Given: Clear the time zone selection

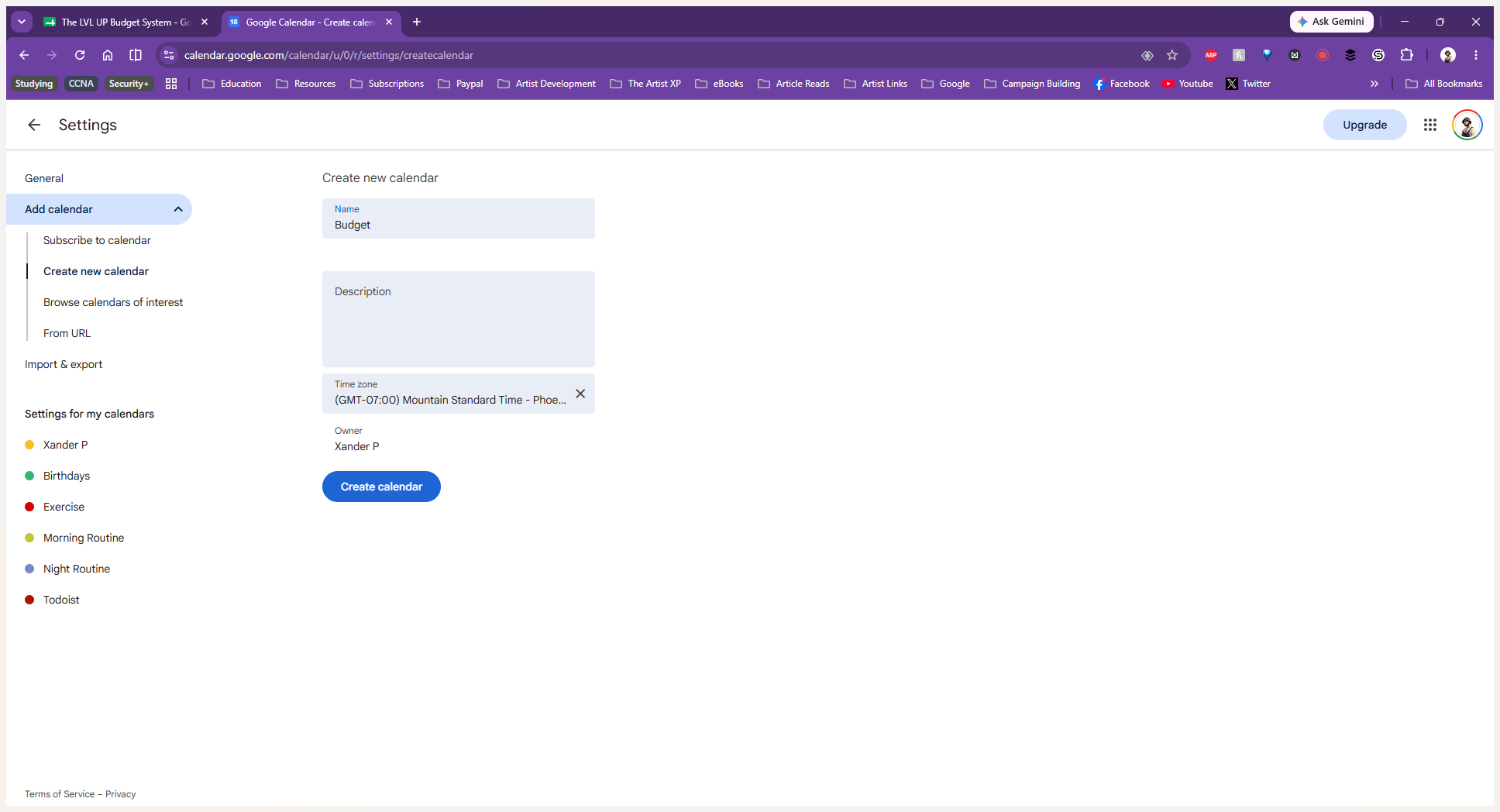Looking at the screenshot, I should point(580,394).
